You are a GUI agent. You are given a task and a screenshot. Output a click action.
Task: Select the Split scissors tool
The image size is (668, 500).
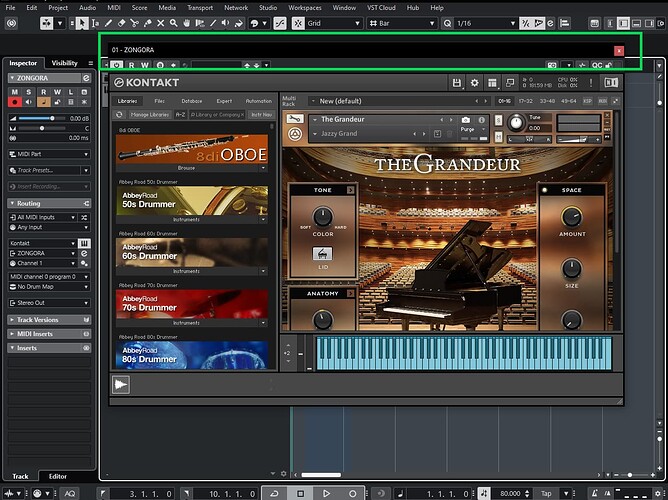[135, 23]
